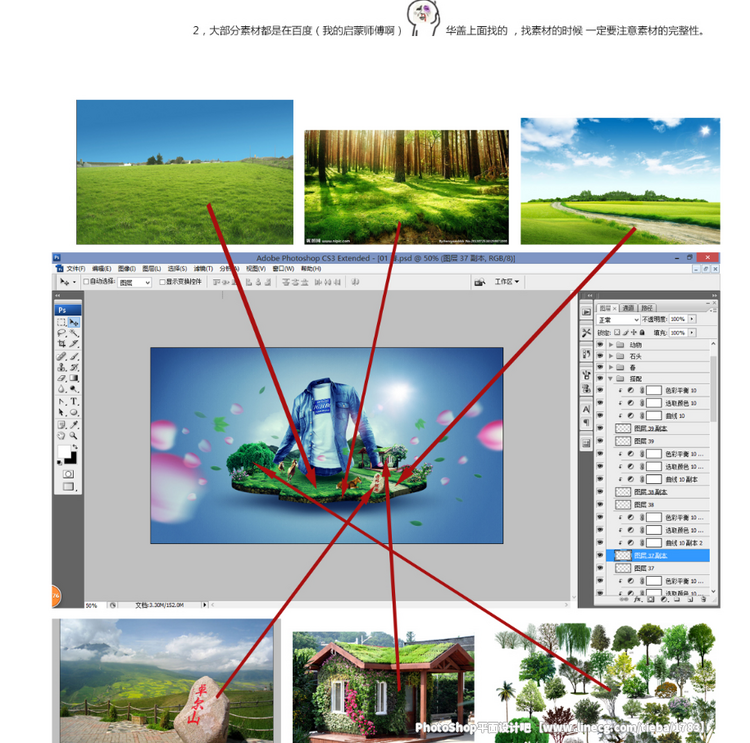Select the Zoom tool

(x=74, y=436)
